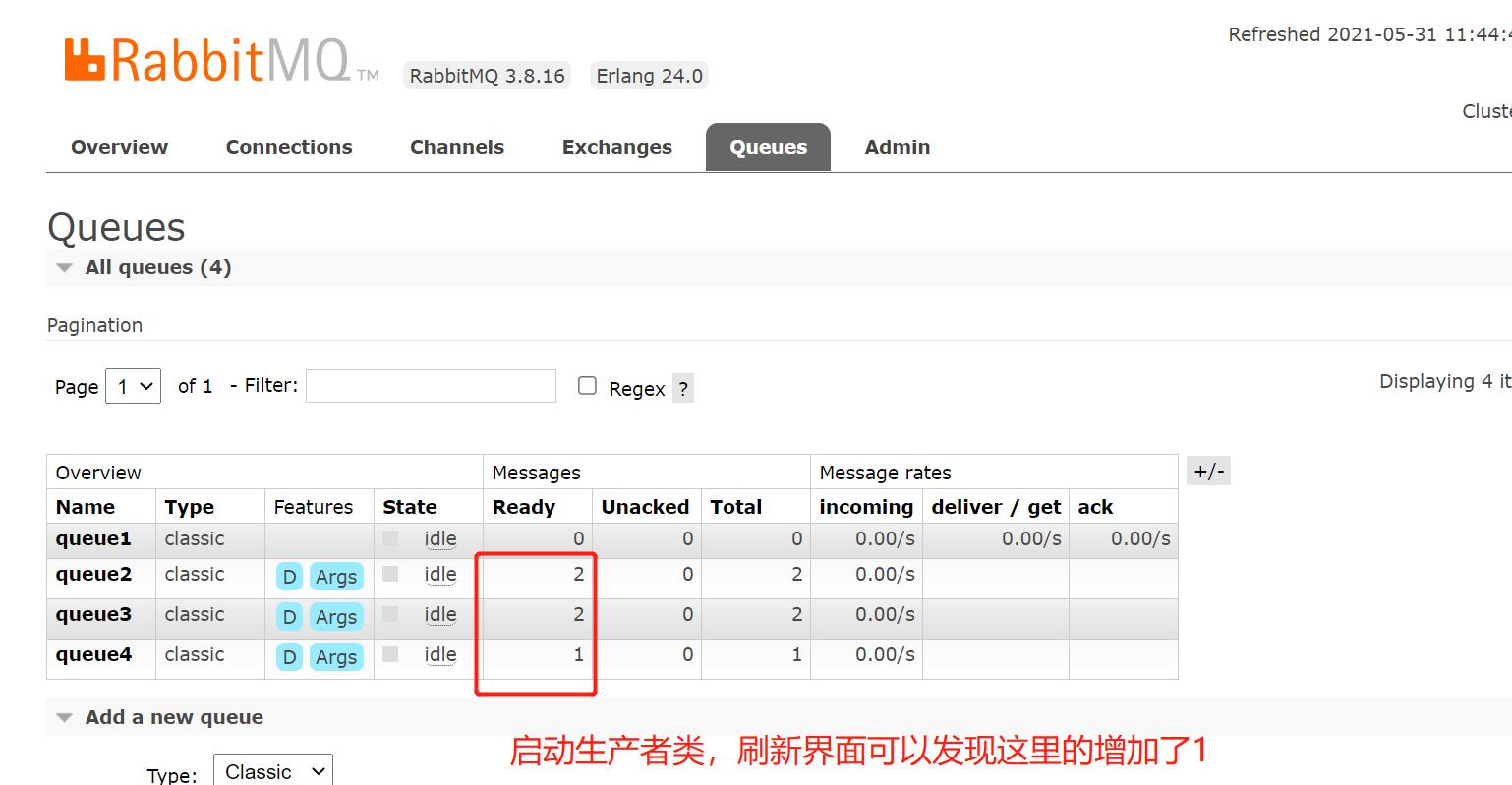1512x785 pixels.
Task: Click queue4 idle state indicator square
Action: click(390, 654)
